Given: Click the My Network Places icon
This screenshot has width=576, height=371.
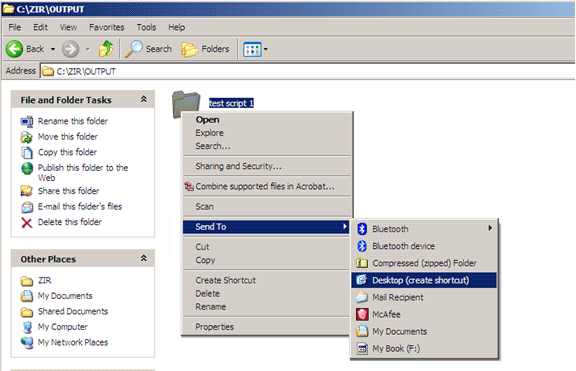Looking at the screenshot, I should pos(27,343).
